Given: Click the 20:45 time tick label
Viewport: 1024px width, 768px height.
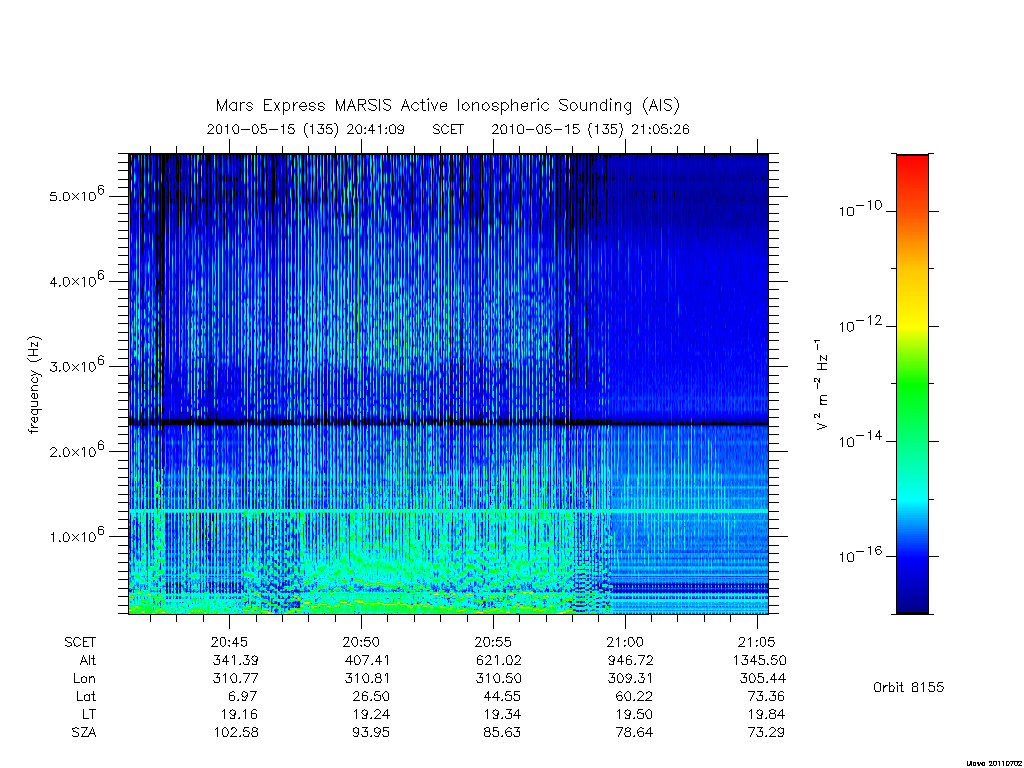Looking at the screenshot, I should (229, 642).
